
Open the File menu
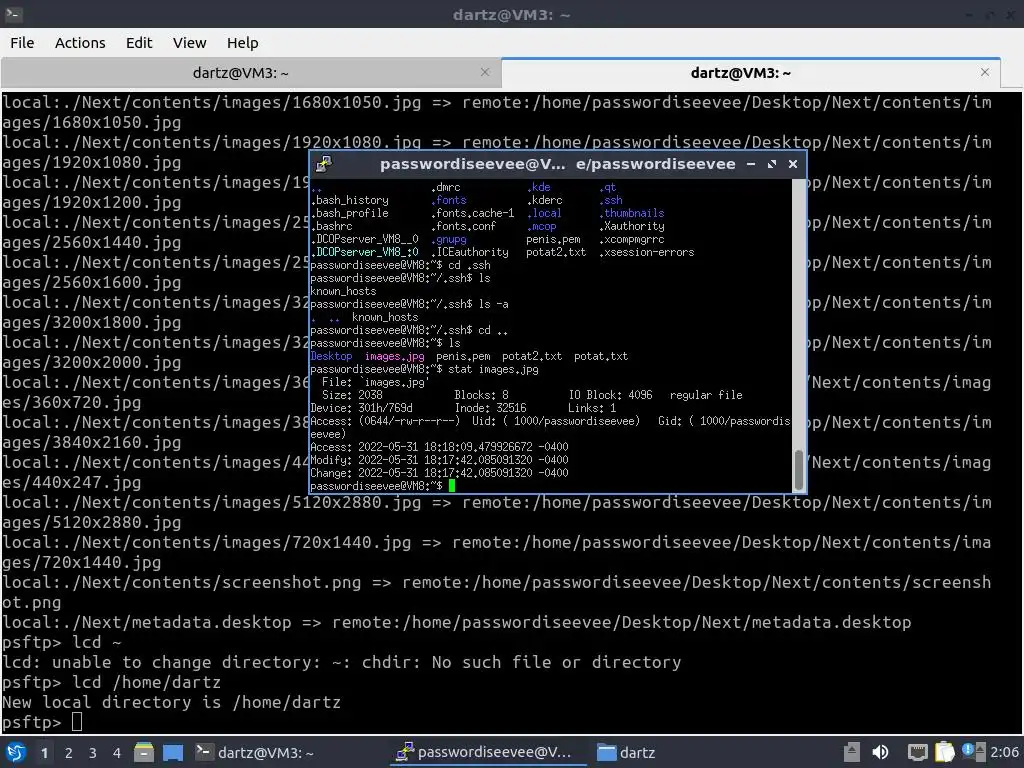point(22,43)
